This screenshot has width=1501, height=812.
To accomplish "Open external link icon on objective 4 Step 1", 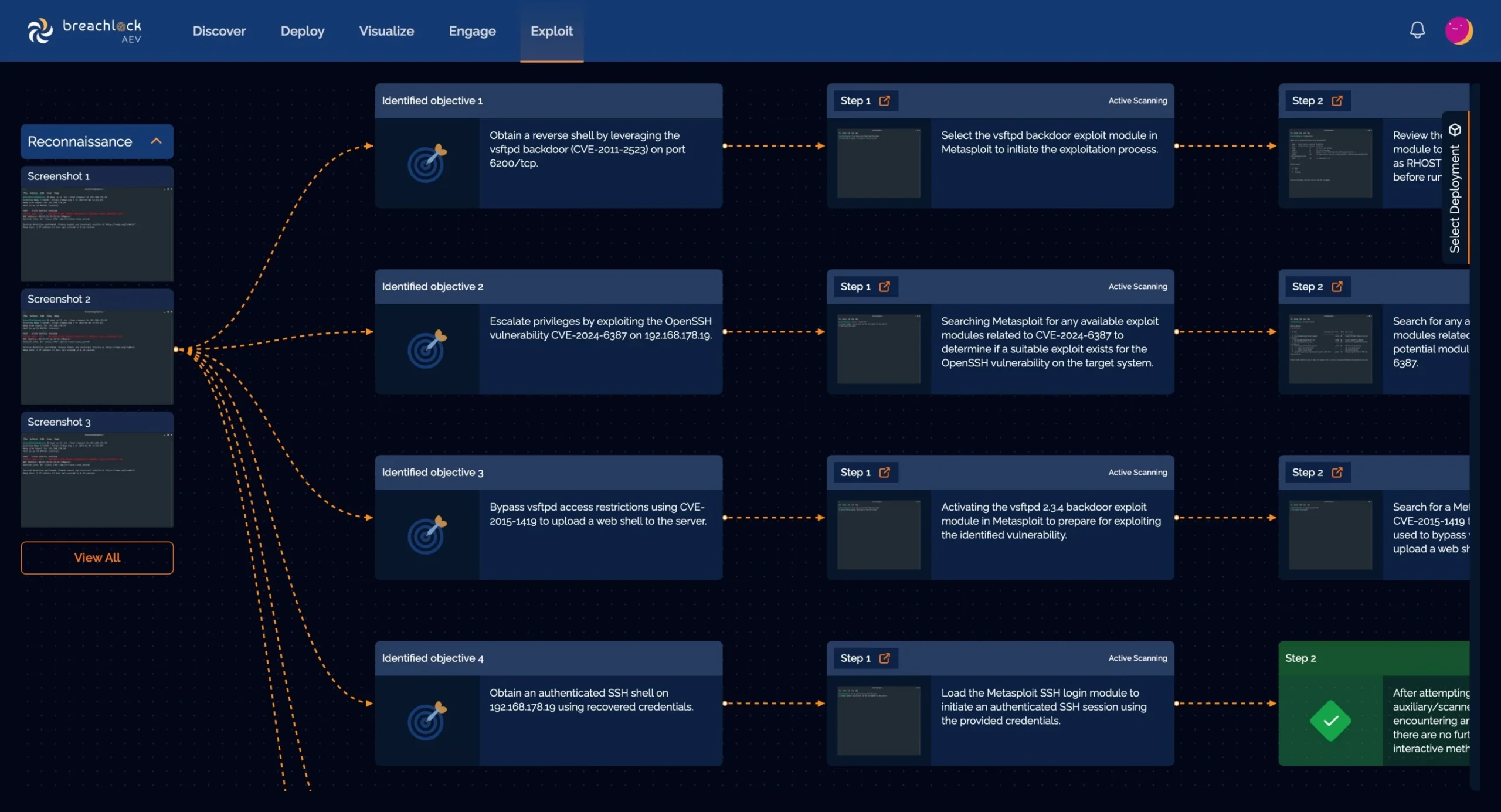I will 885,658.
